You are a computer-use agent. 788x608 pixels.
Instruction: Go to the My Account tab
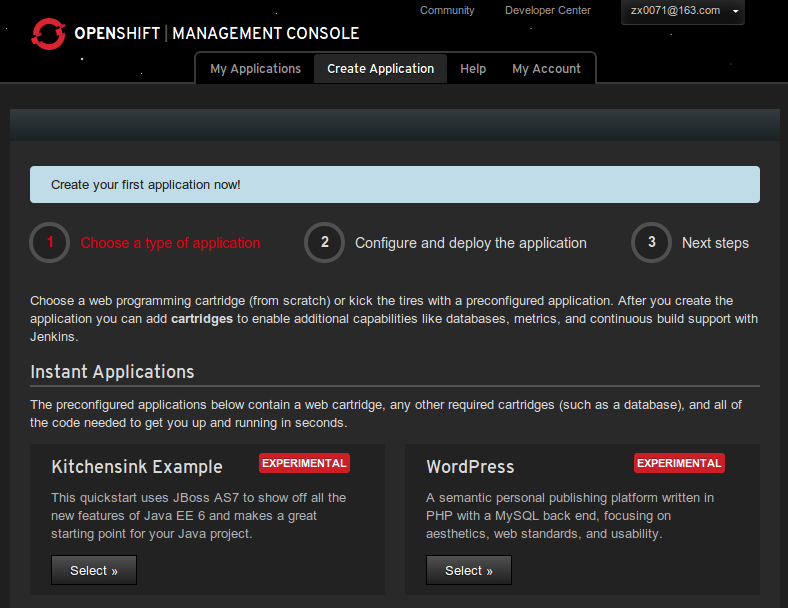pos(546,68)
